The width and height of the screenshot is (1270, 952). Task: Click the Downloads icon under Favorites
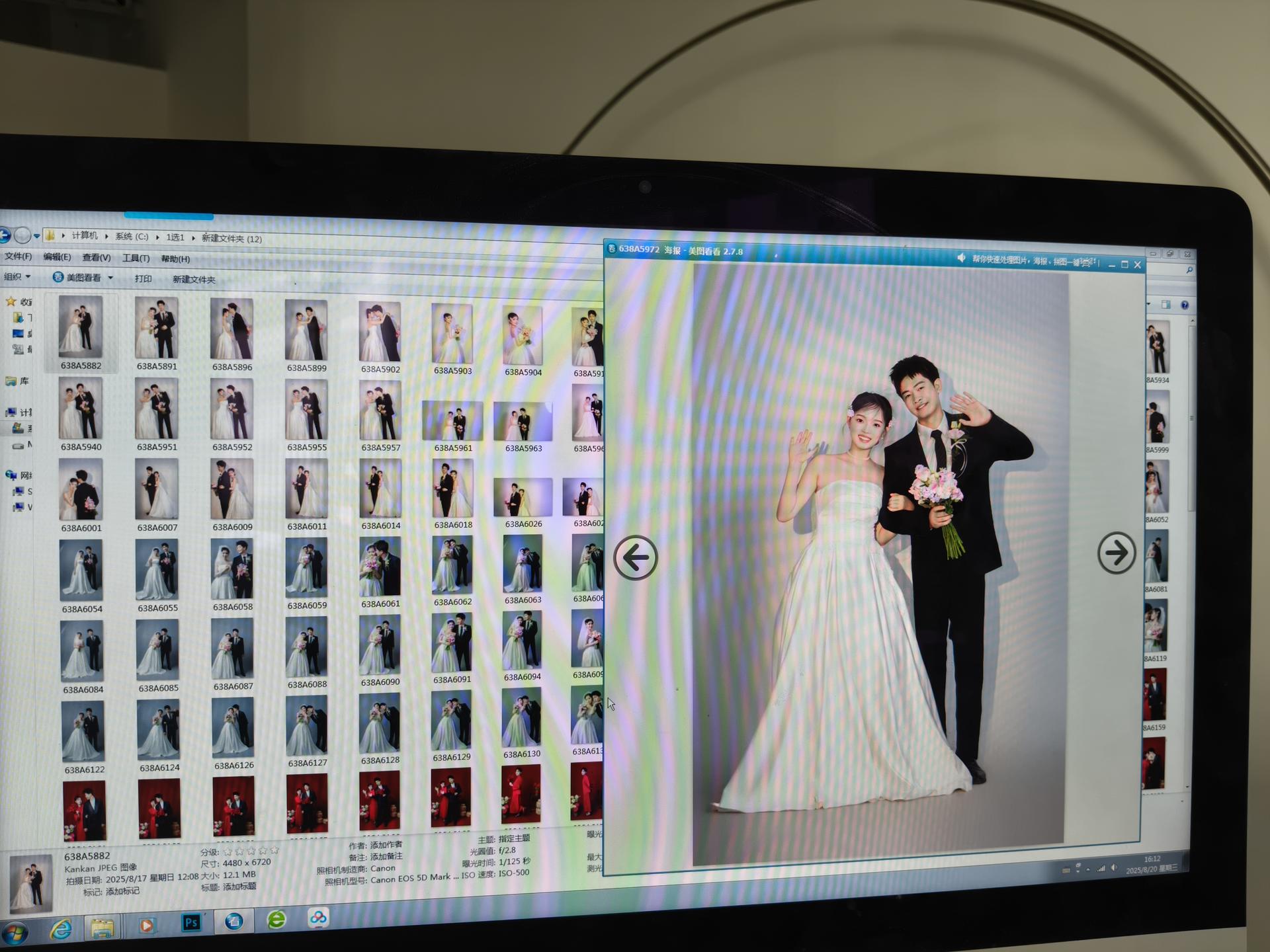18,317
